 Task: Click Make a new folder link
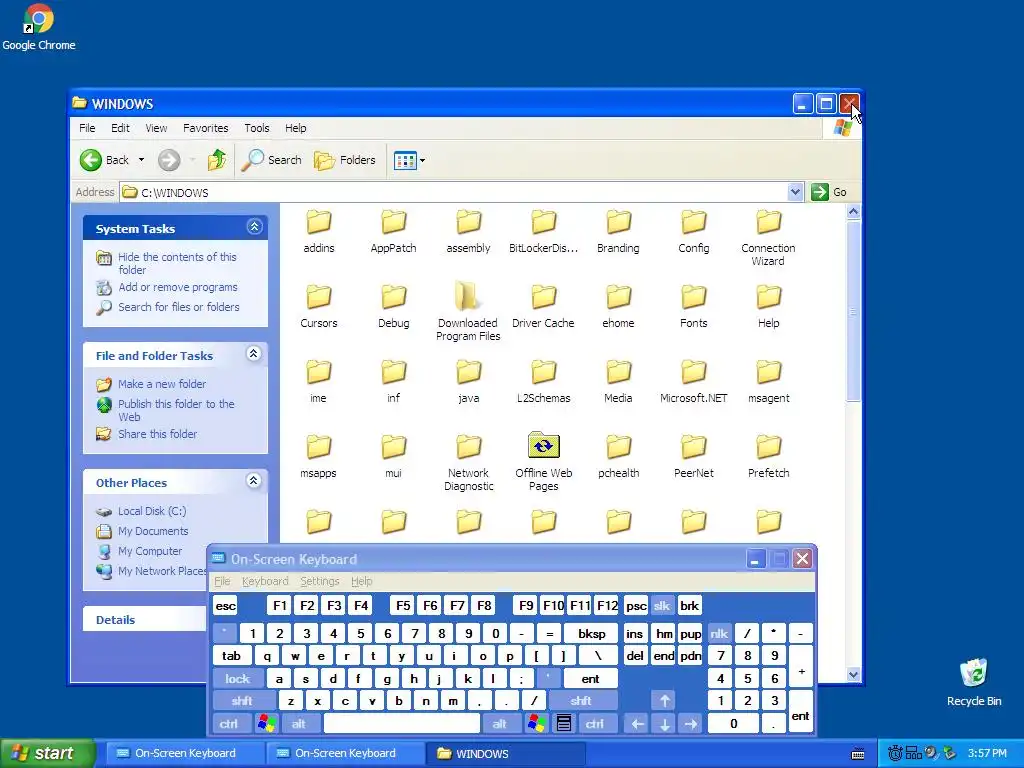tap(162, 384)
